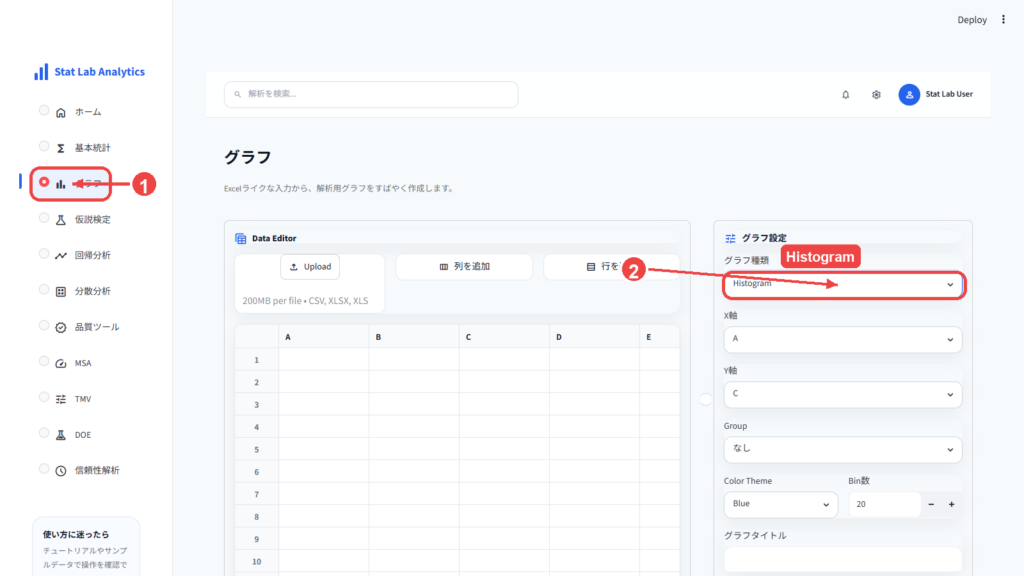
Task: Select the 回帰分析 radio button
Action: point(44,253)
